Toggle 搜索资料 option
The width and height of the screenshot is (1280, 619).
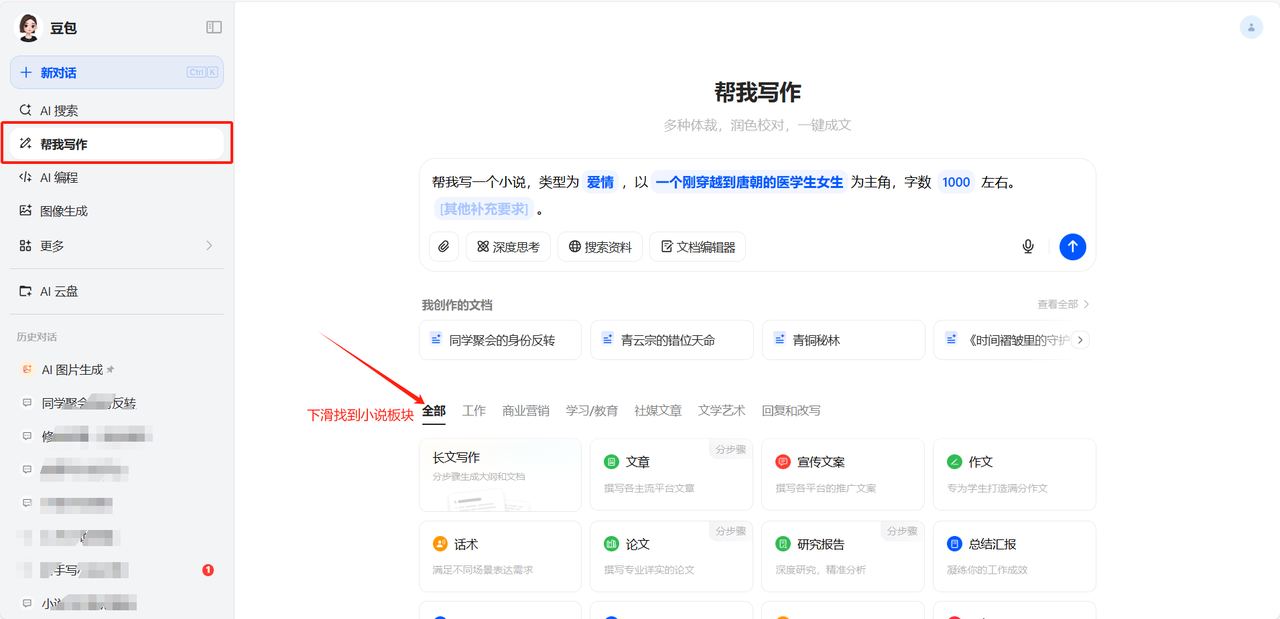tap(600, 247)
